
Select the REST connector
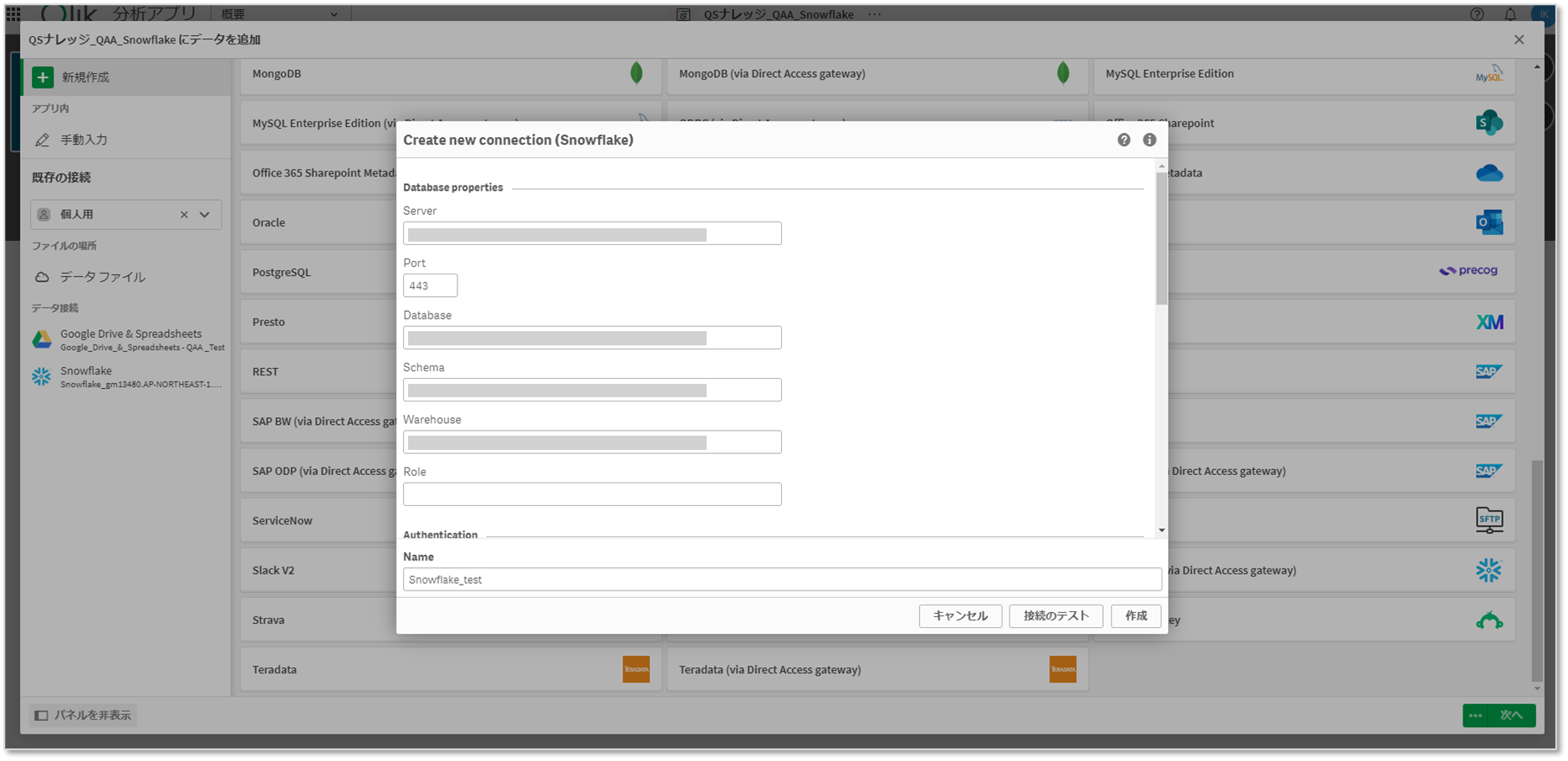click(x=319, y=371)
